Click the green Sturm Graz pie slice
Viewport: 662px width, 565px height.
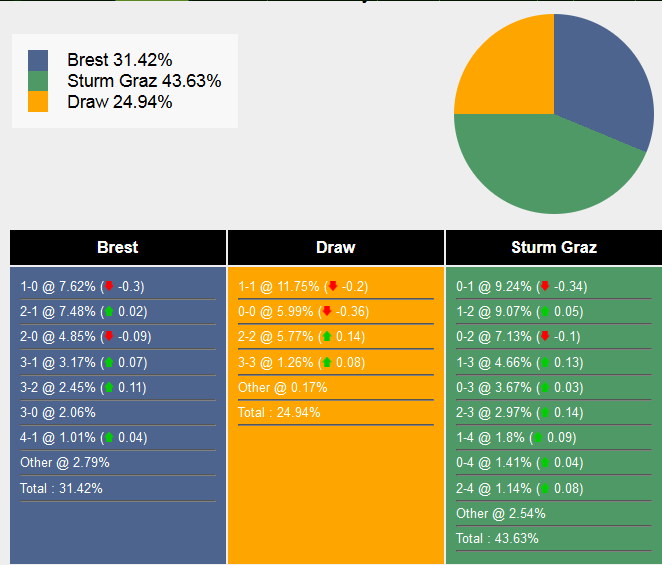pos(540,170)
